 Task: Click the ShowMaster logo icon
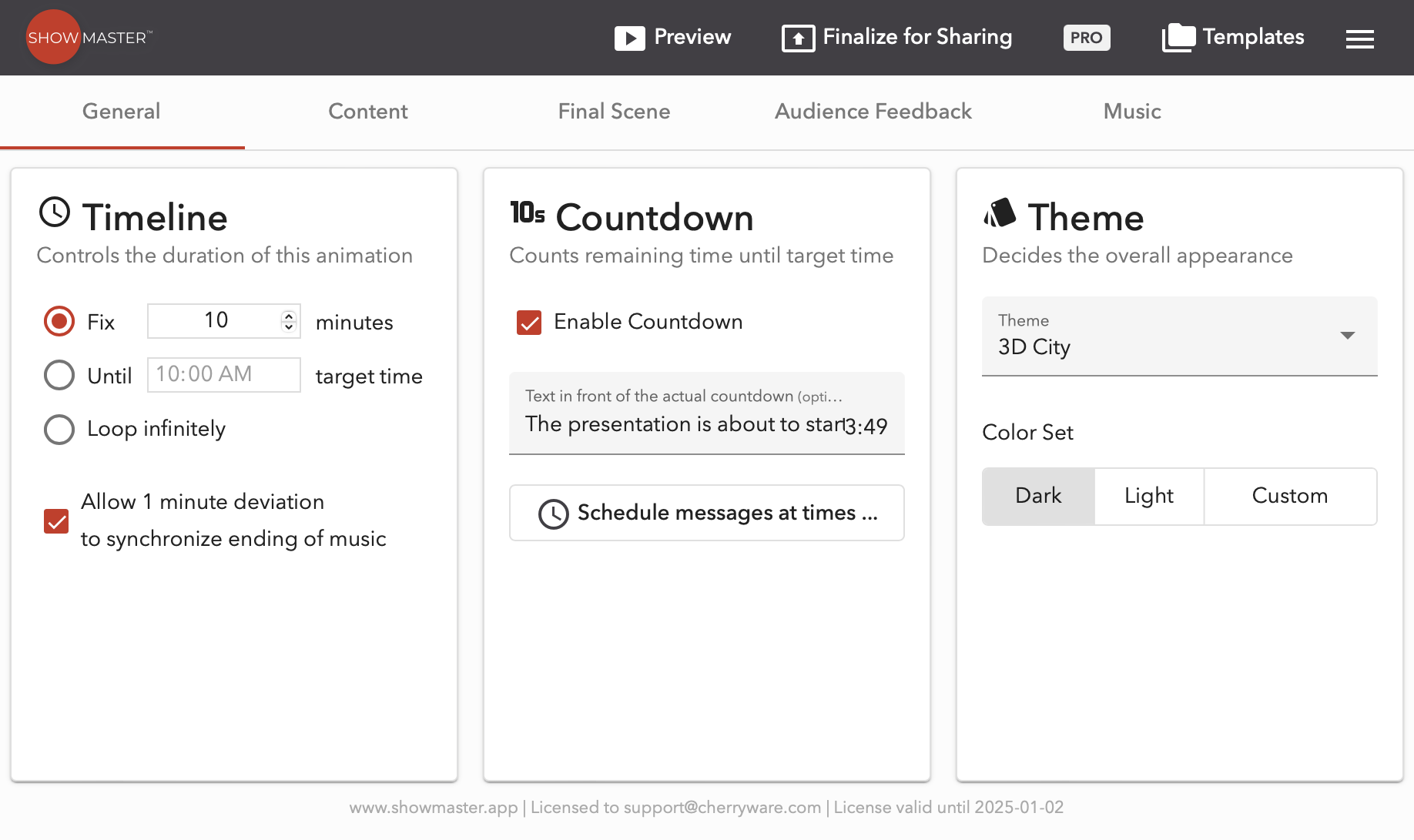click(x=53, y=37)
